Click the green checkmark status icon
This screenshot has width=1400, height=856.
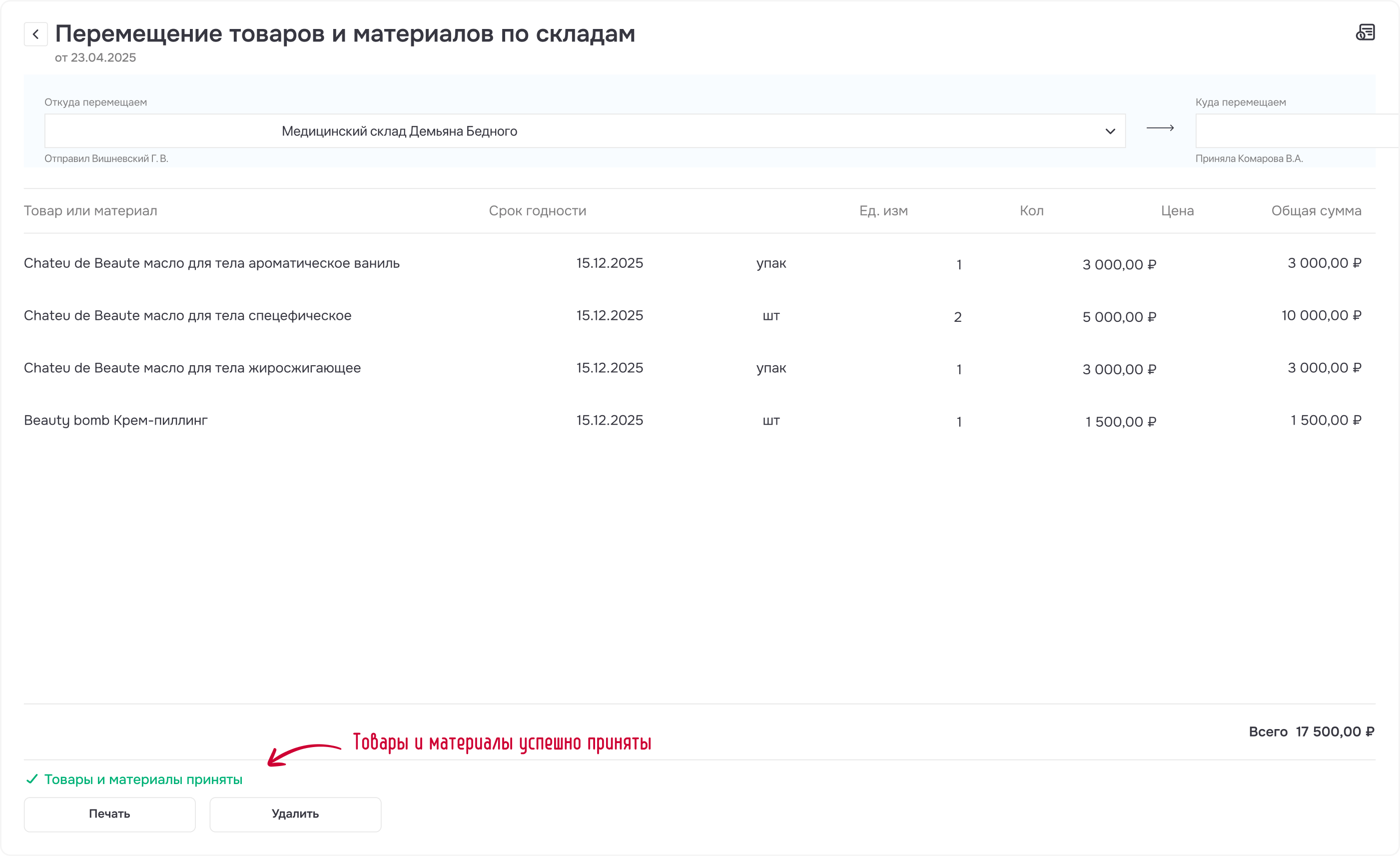tap(32, 779)
